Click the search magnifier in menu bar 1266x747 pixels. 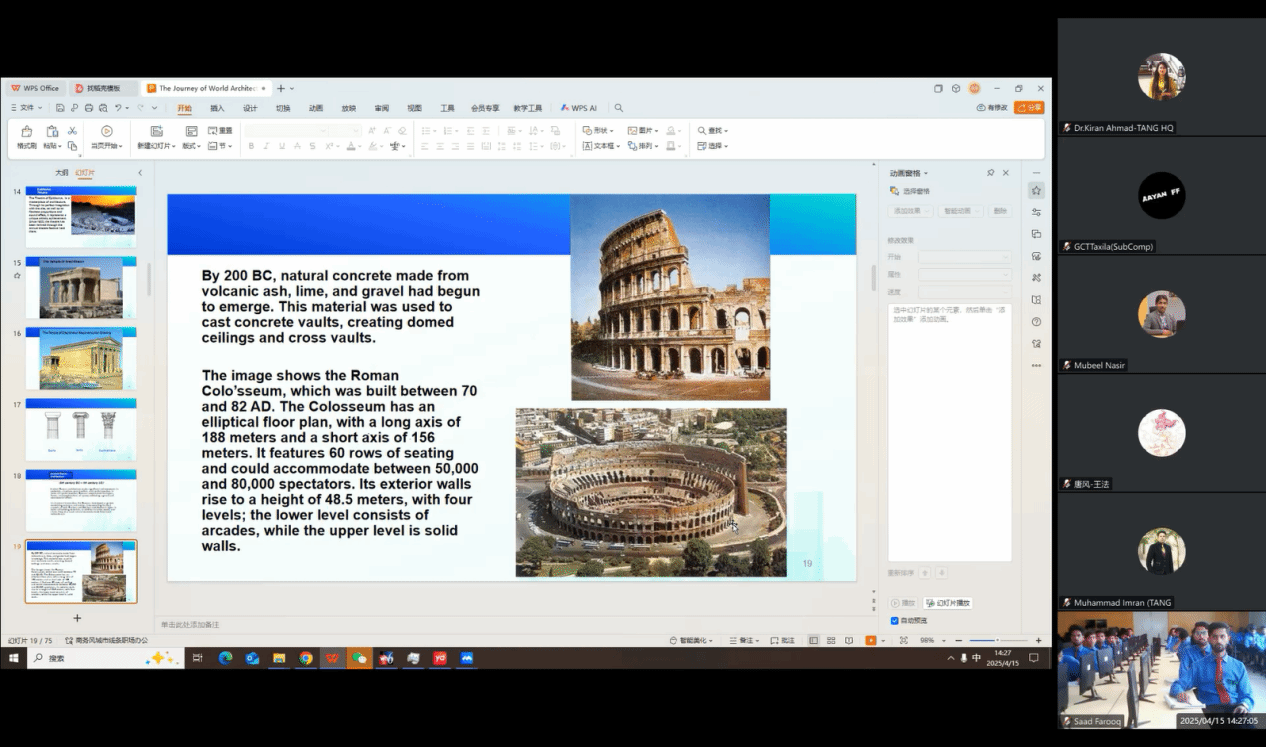[x=619, y=108]
